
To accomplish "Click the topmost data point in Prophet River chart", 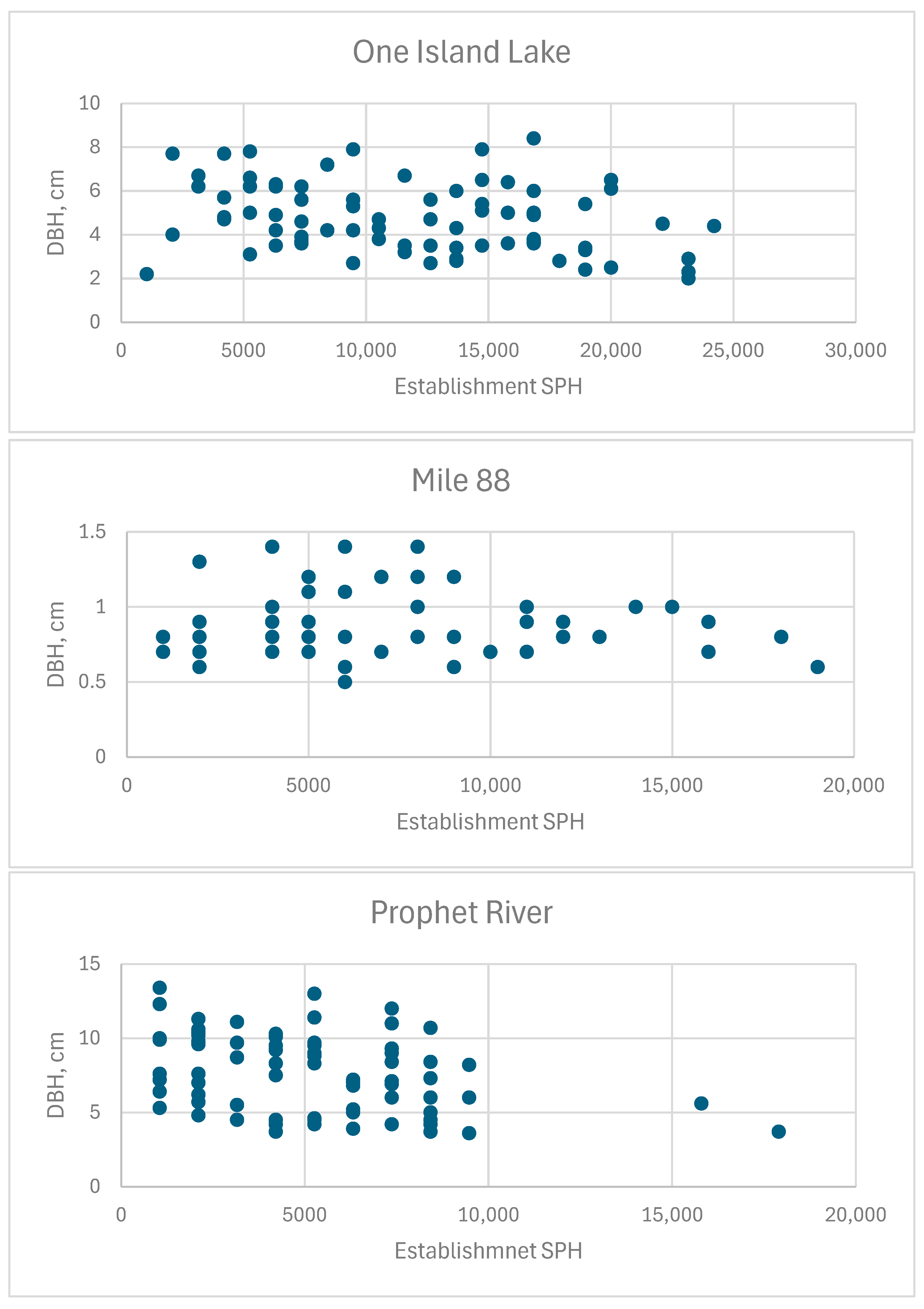I will click(160, 987).
